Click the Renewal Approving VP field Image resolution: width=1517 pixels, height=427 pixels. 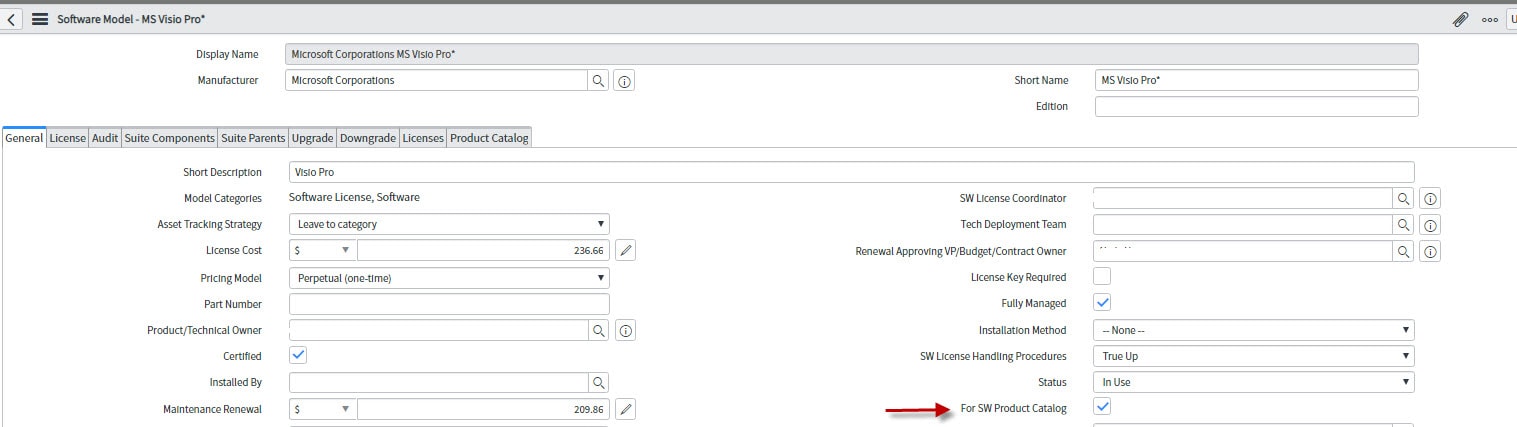tap(1244, 251)
